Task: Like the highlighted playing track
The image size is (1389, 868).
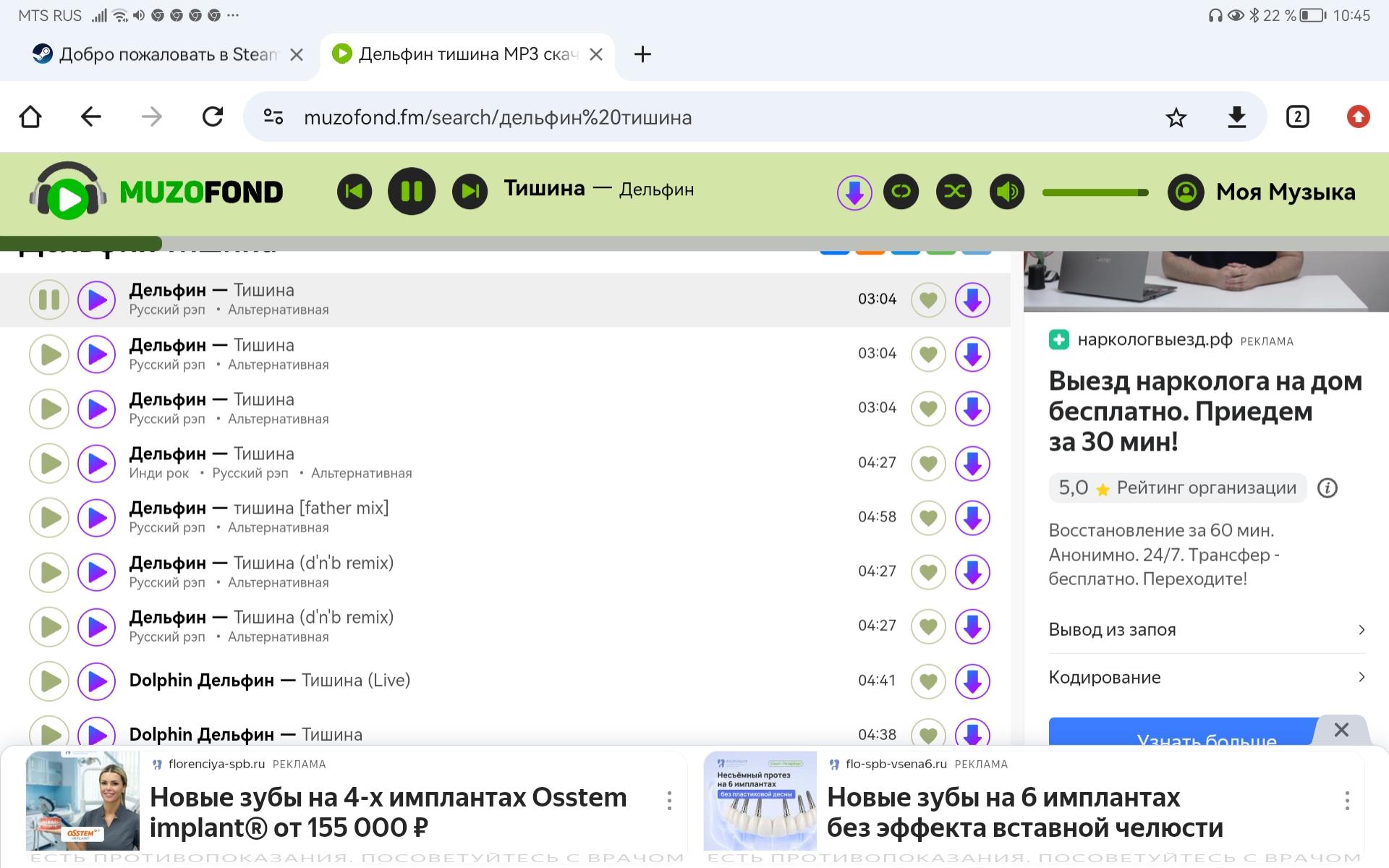Action: [x=928, y=299]
